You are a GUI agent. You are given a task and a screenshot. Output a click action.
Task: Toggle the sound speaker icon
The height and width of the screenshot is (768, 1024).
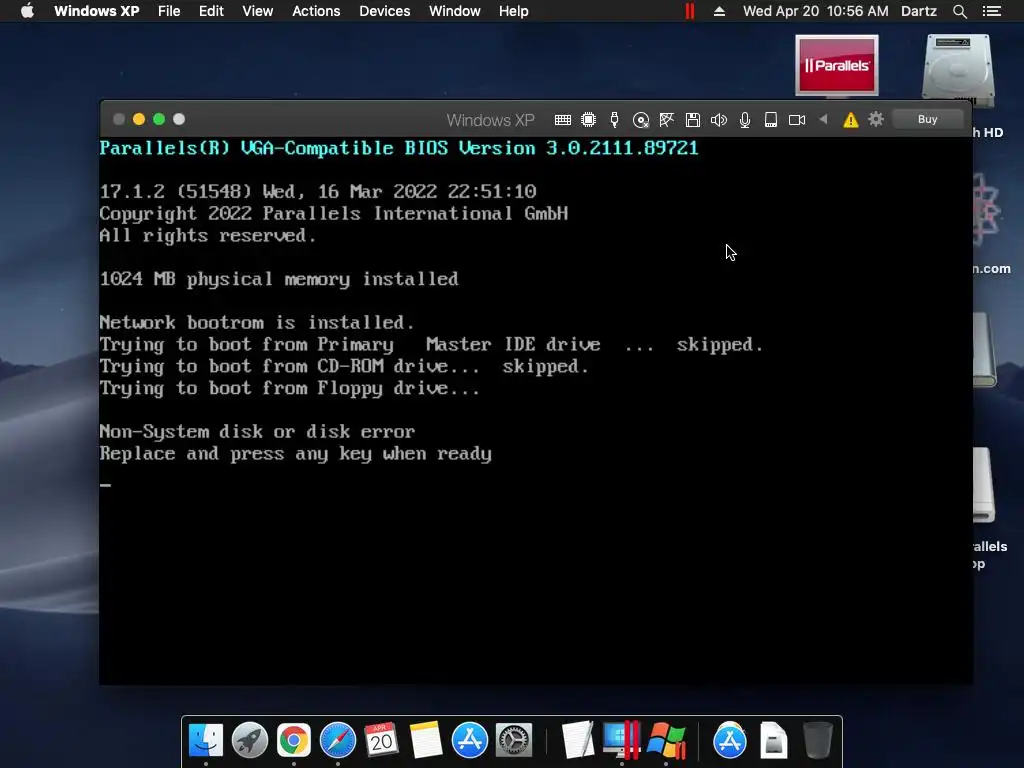click(x=719, y=120)
